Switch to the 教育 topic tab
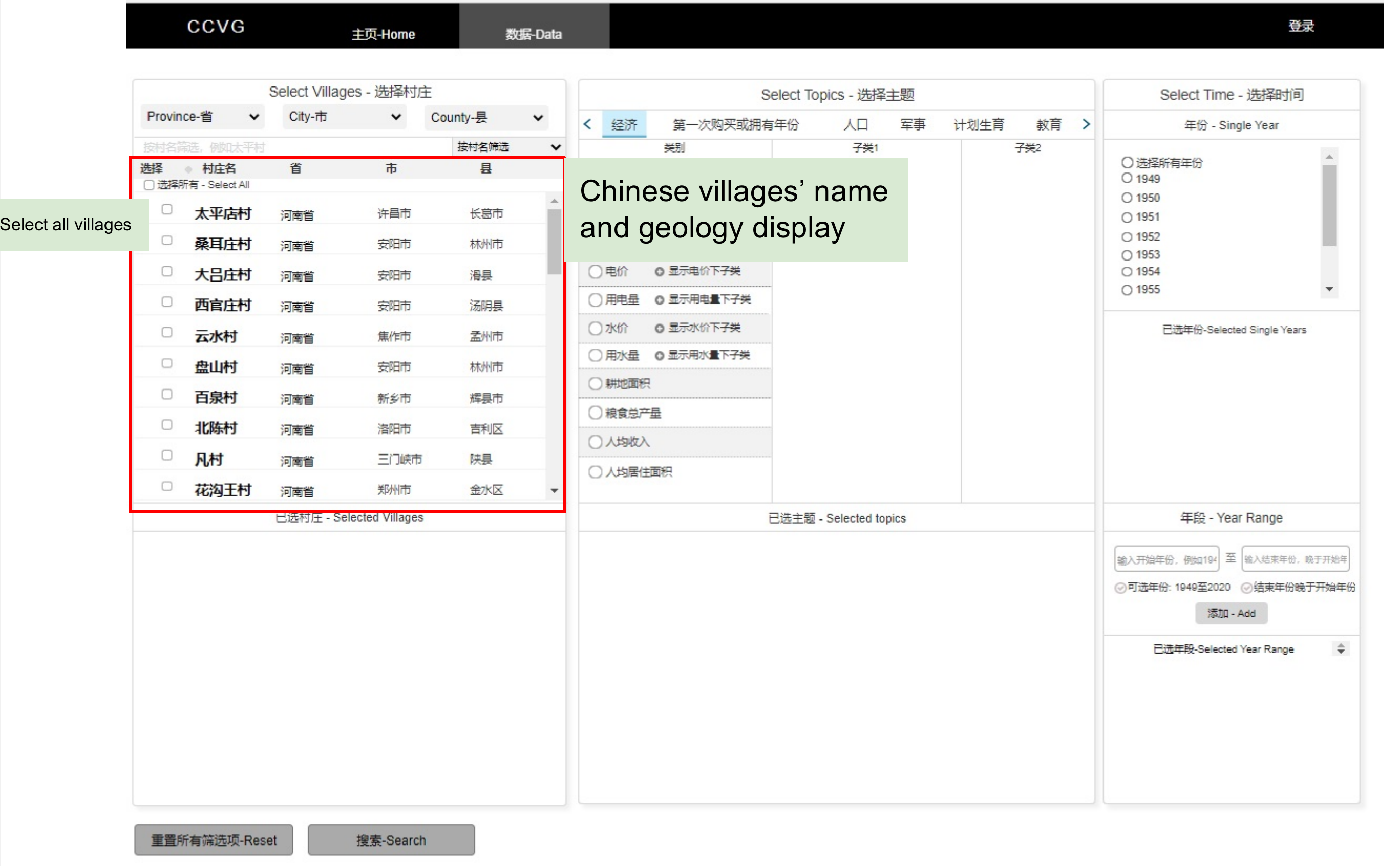The image size is (1400, 866). coord(1049,125)
